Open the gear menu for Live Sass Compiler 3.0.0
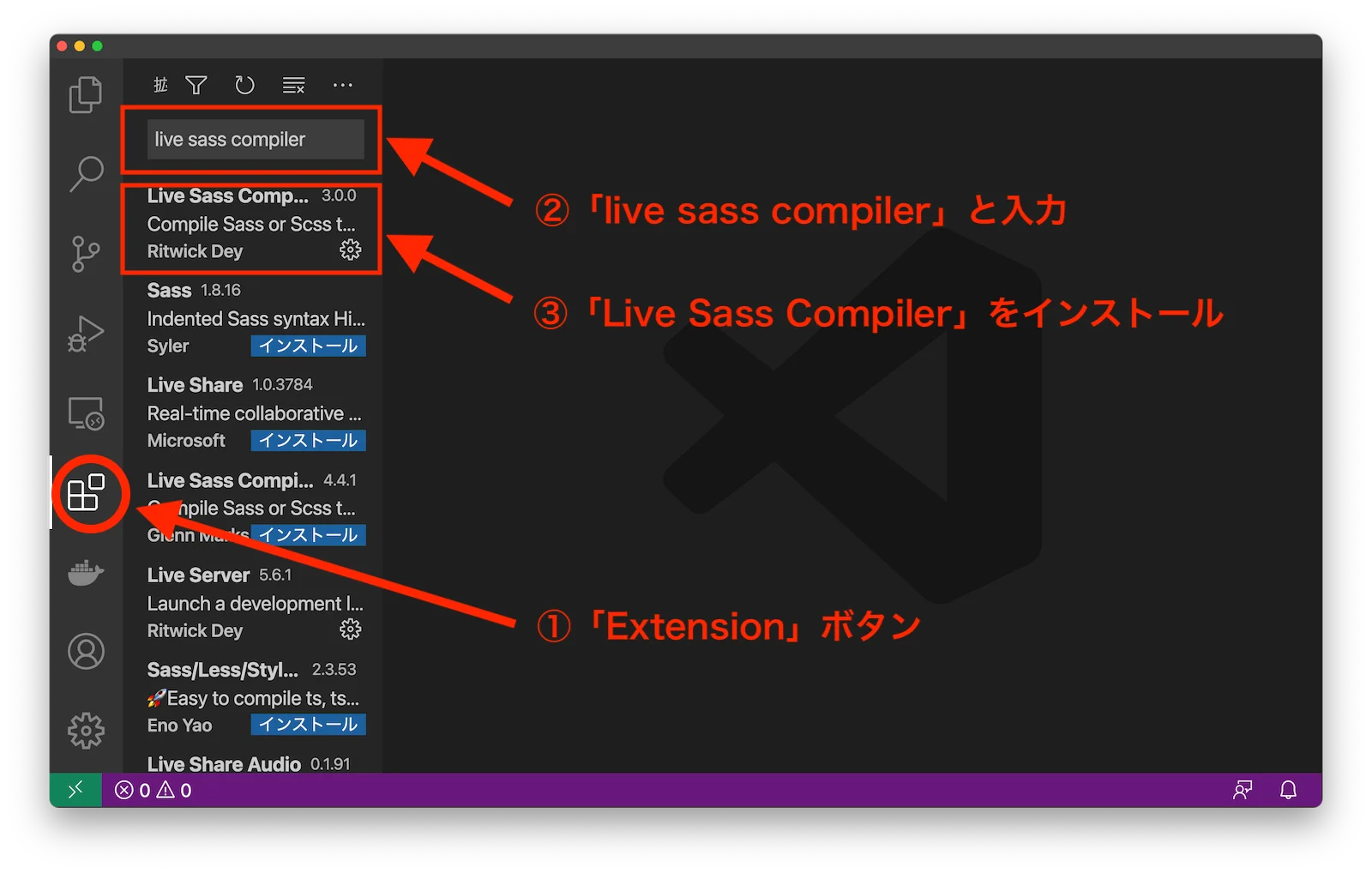 click(351, 250)
